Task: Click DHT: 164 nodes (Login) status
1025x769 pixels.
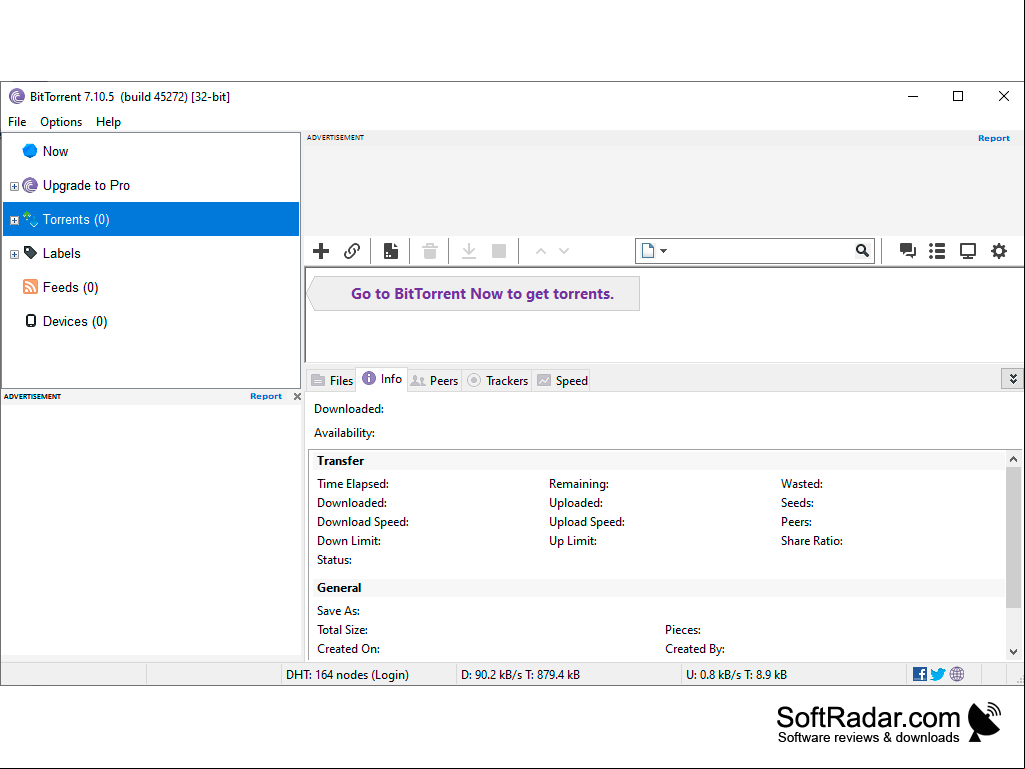Action: point(347,674)
